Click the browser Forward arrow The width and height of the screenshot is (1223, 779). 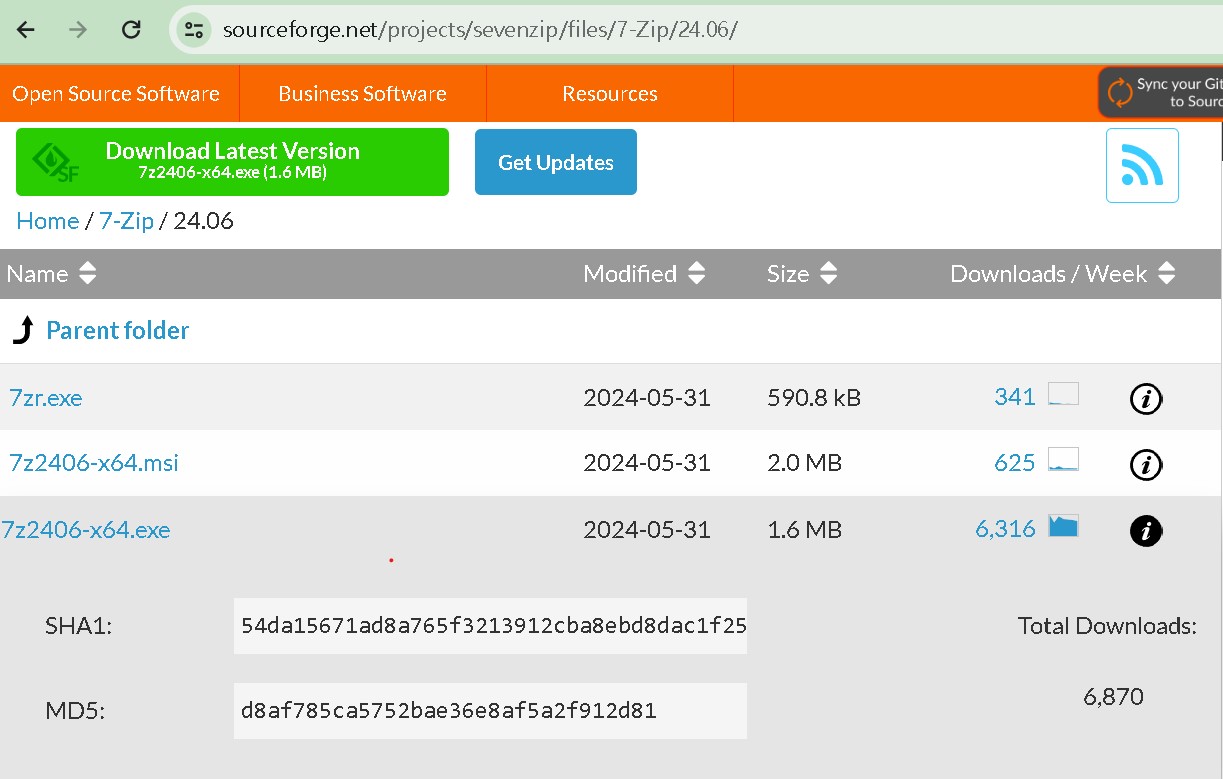pos(78,29)
